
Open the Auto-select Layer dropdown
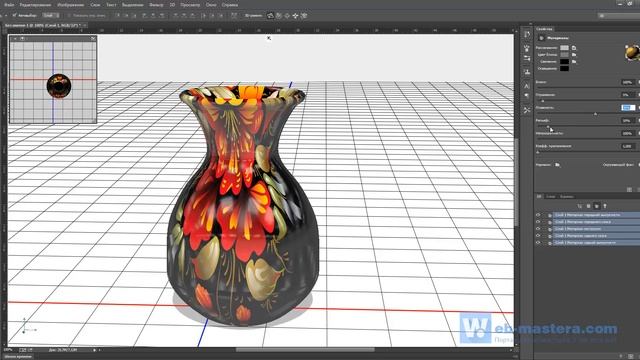coord(51,16)
